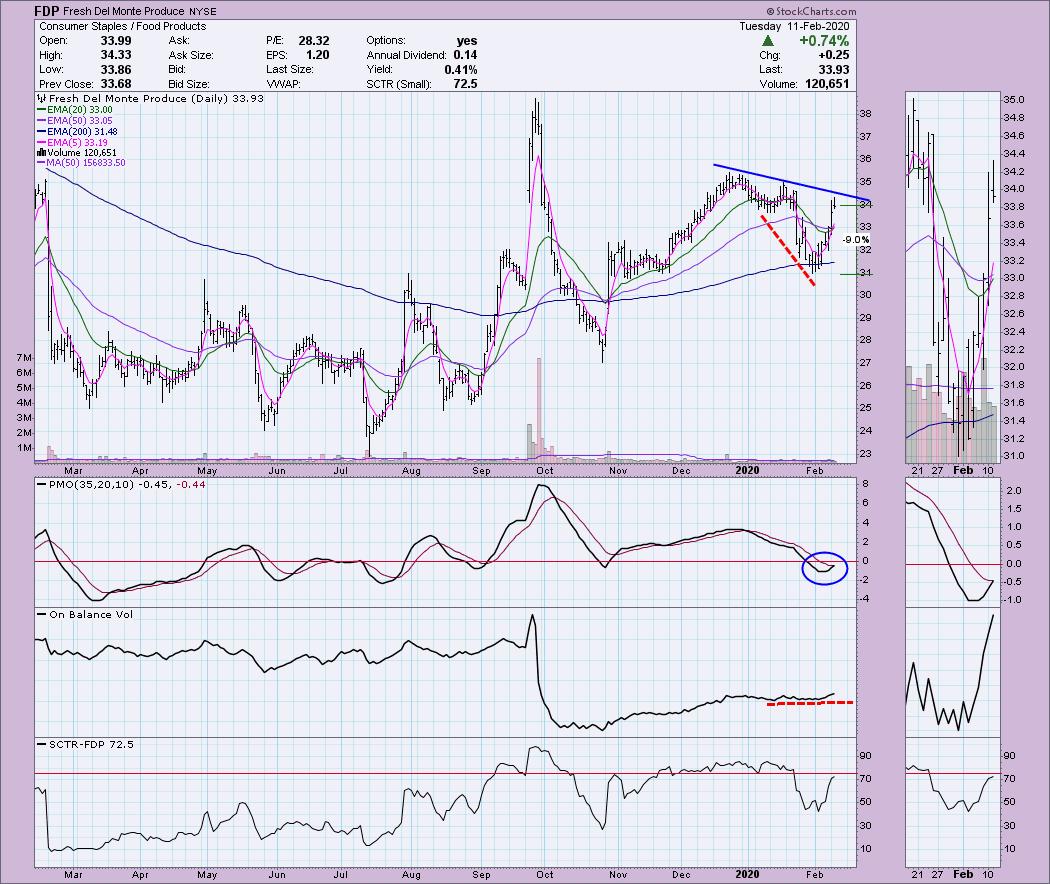
Task: Click the date Tuesday 11-Feb-2020
Action: coord(794,26)
